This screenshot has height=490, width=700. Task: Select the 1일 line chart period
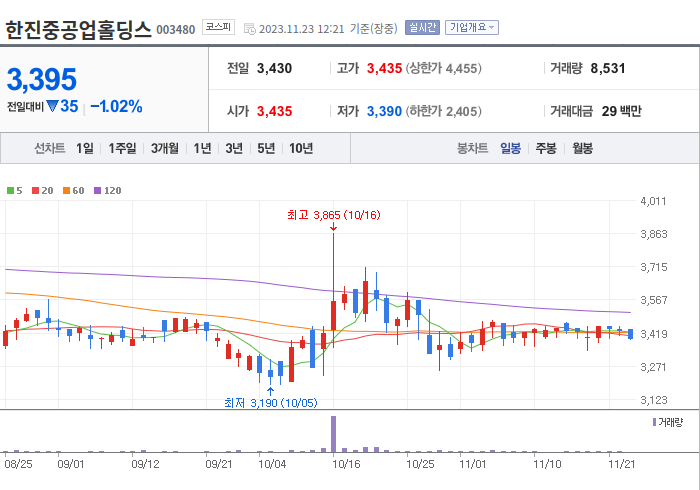[85, 148]
